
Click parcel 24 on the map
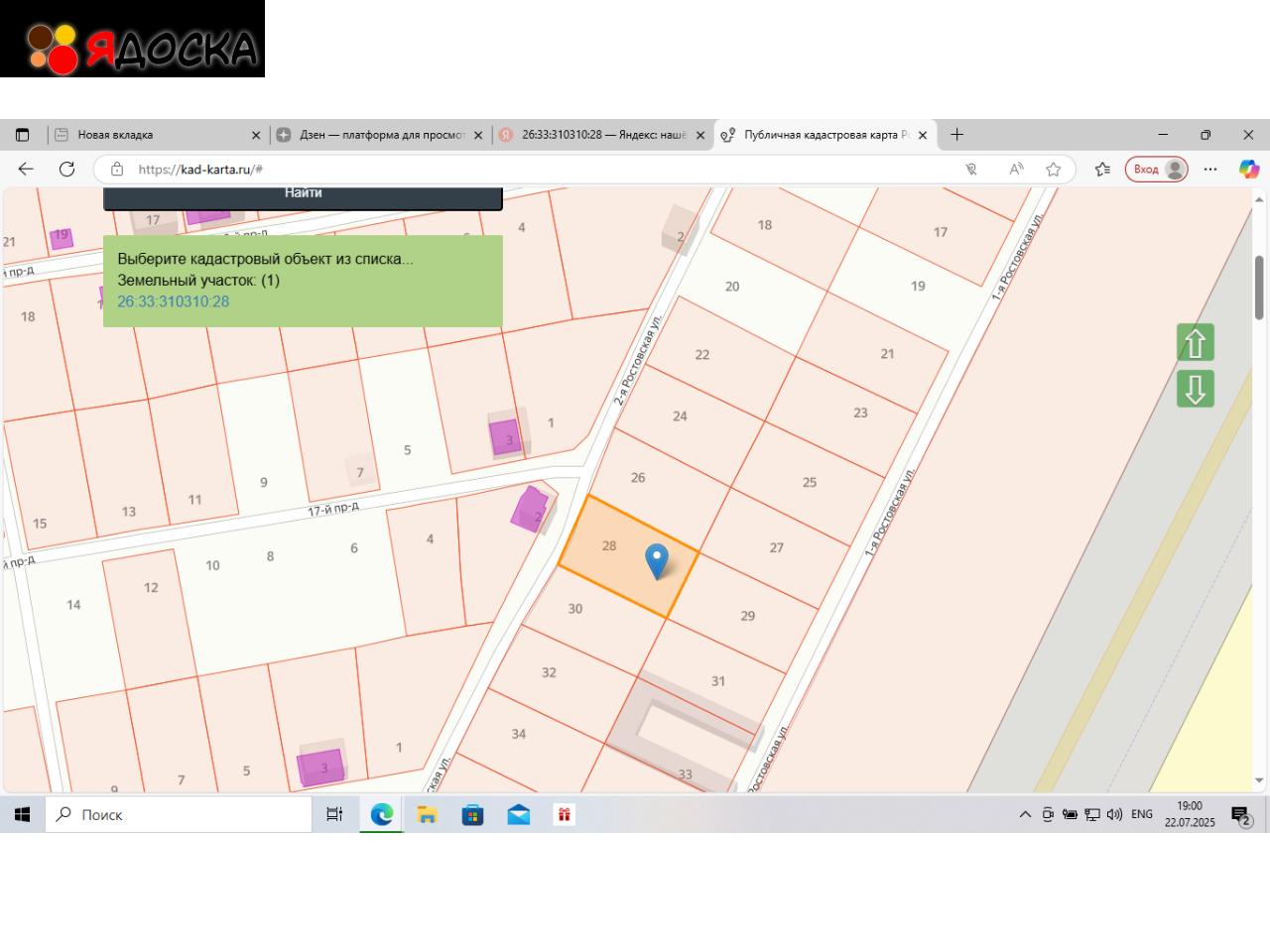pos(680,416)
